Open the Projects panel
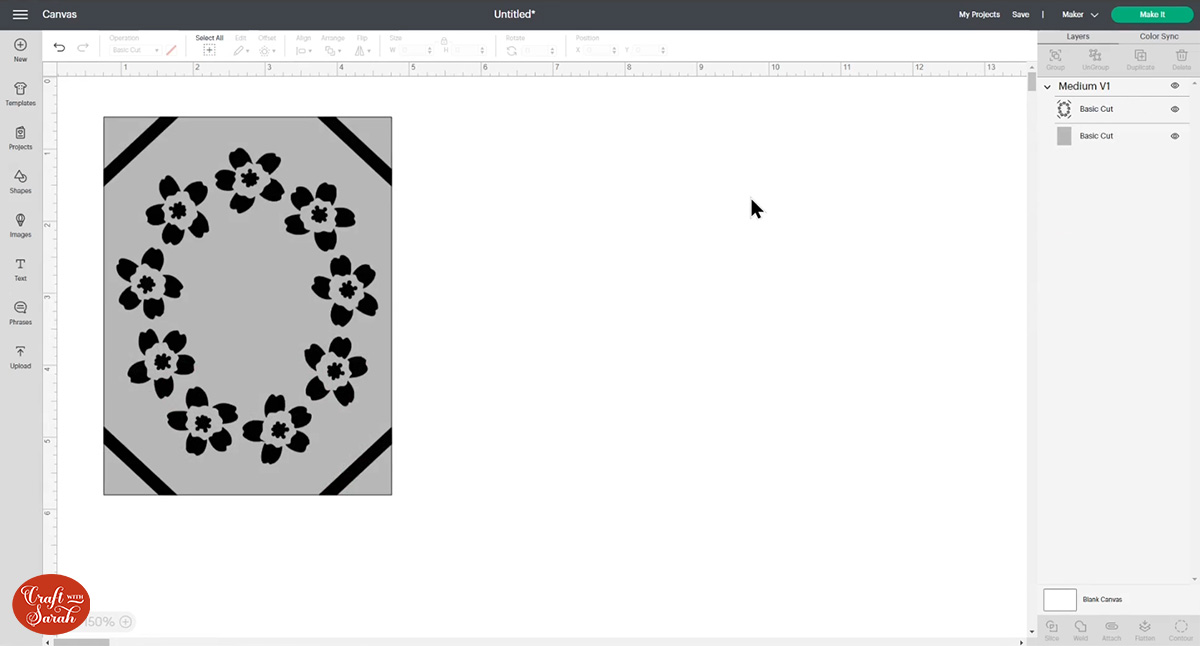The height and width of the screenshot is (646, 1200). click(x=20, y=139)
